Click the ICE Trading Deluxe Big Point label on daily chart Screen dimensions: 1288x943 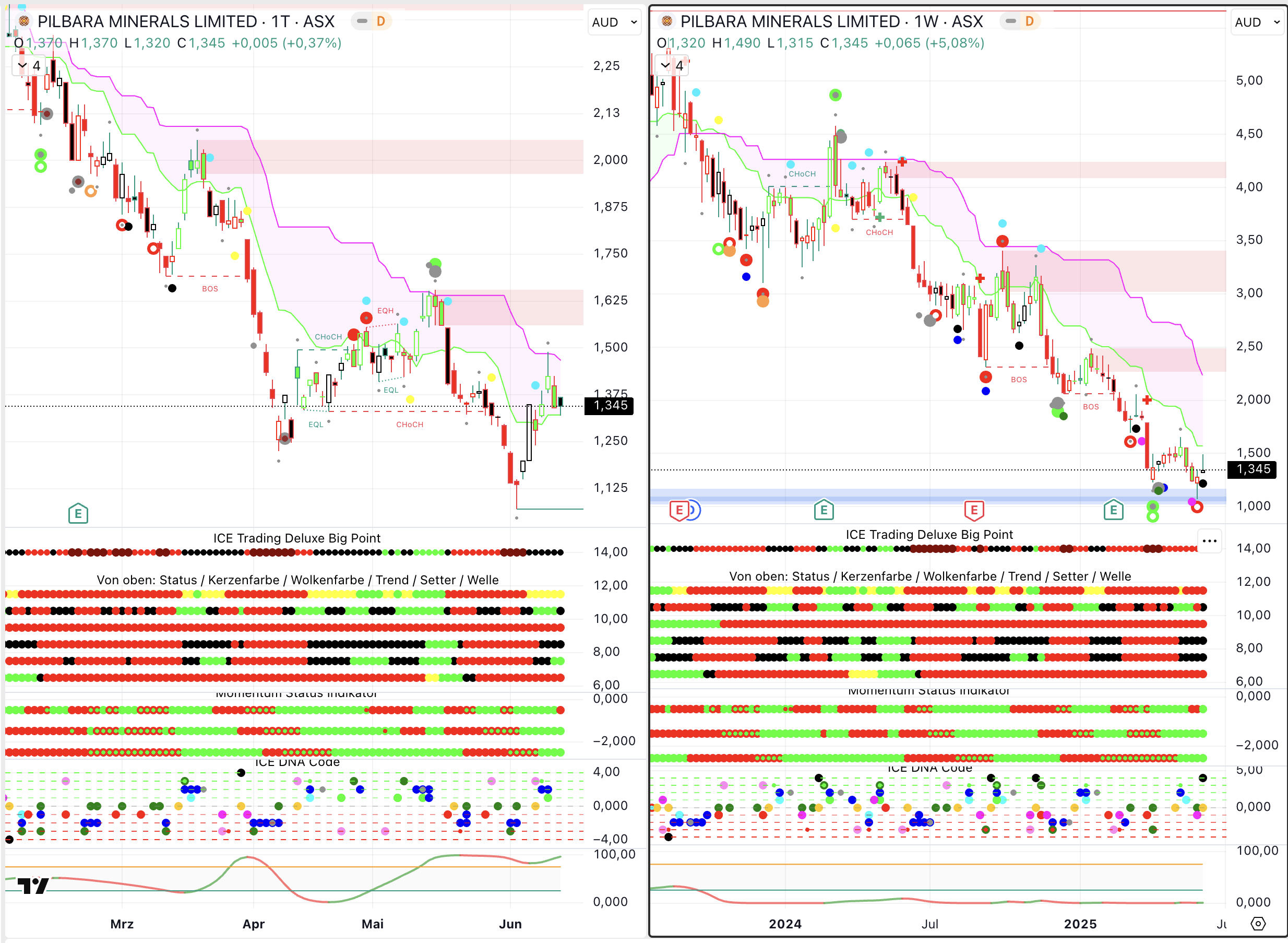click(x=296, y=538)
